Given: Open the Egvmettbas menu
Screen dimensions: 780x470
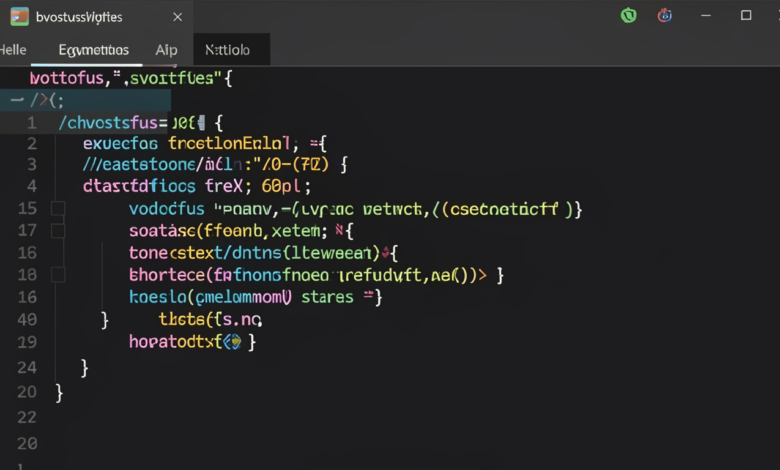Looking at the screenshot, I should 93,50.
